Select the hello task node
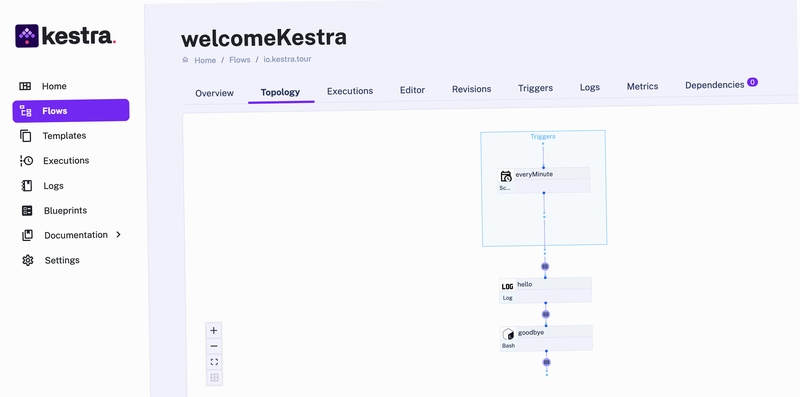 pos(545,290)
